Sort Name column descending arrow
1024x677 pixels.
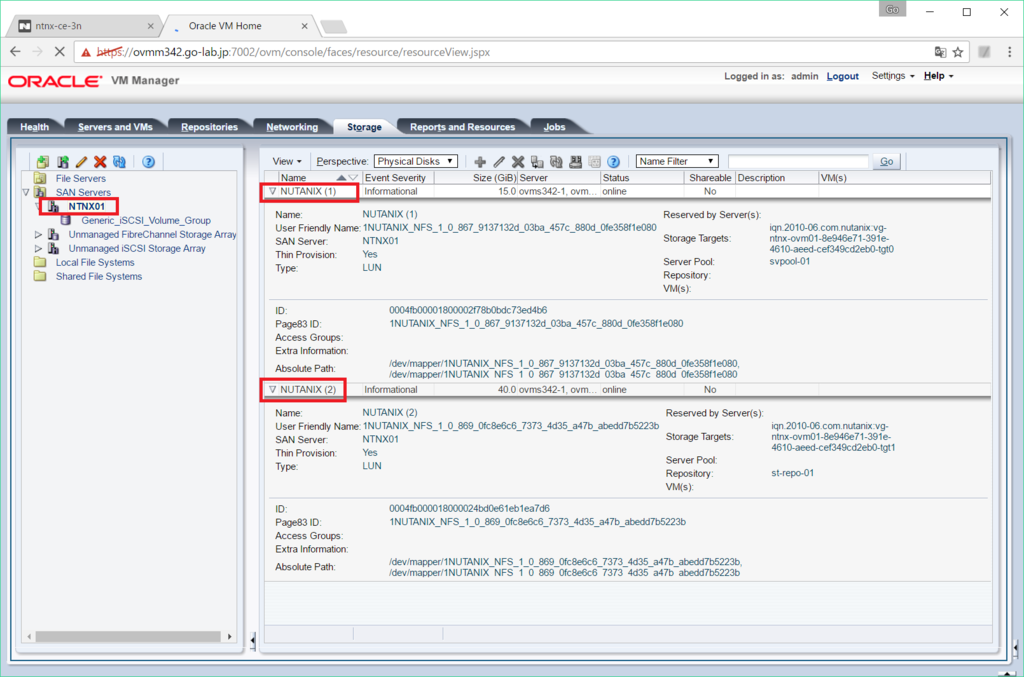[353, 178]
